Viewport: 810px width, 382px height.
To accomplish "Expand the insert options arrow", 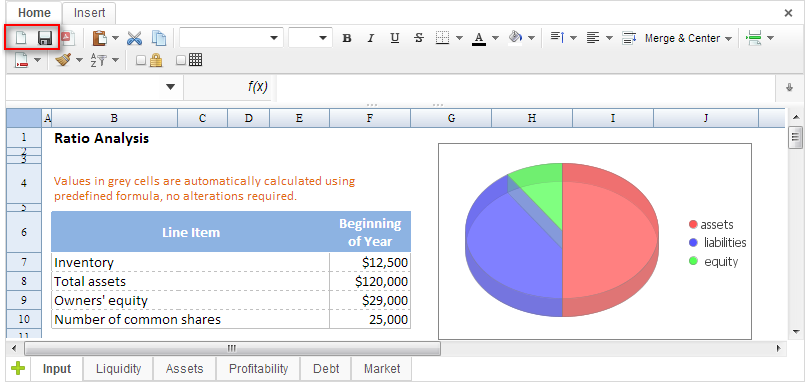I will click(x=770, y=38).
